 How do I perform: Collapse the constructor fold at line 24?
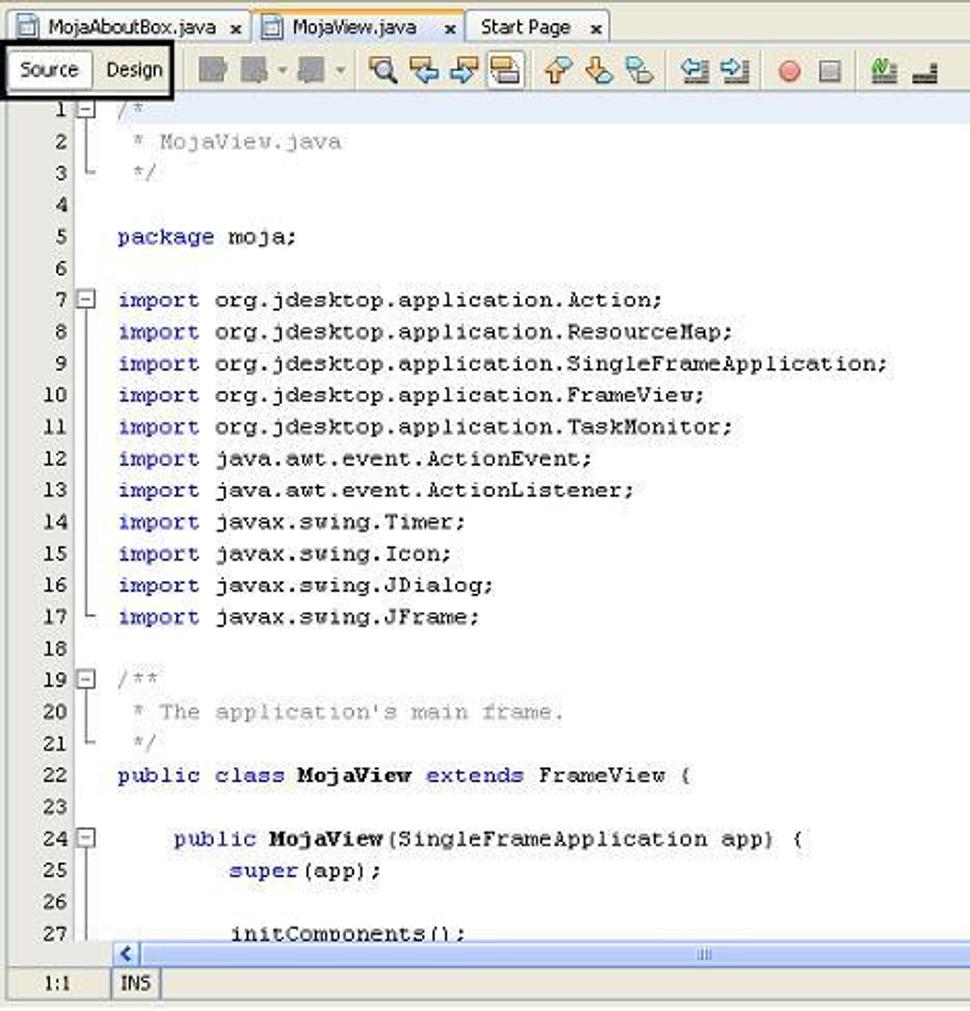[86, 838]
